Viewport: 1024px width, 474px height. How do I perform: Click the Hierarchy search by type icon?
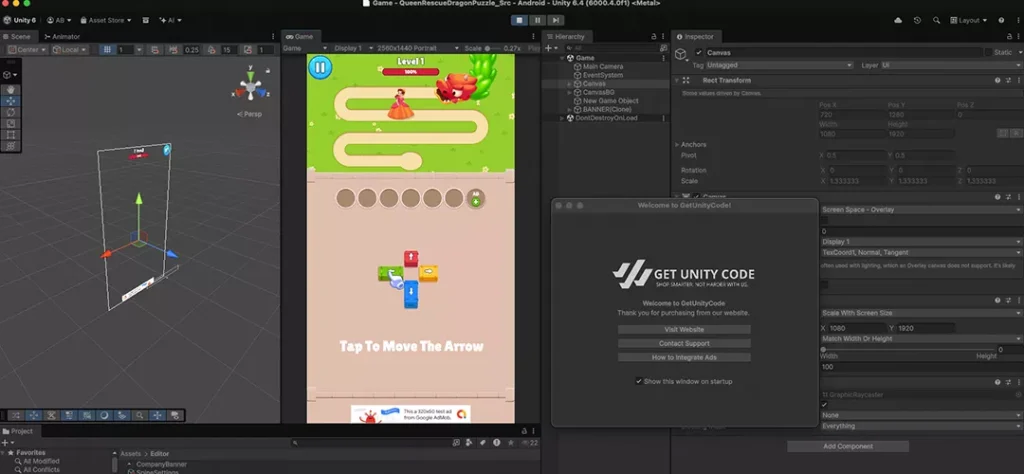point(664,48)
